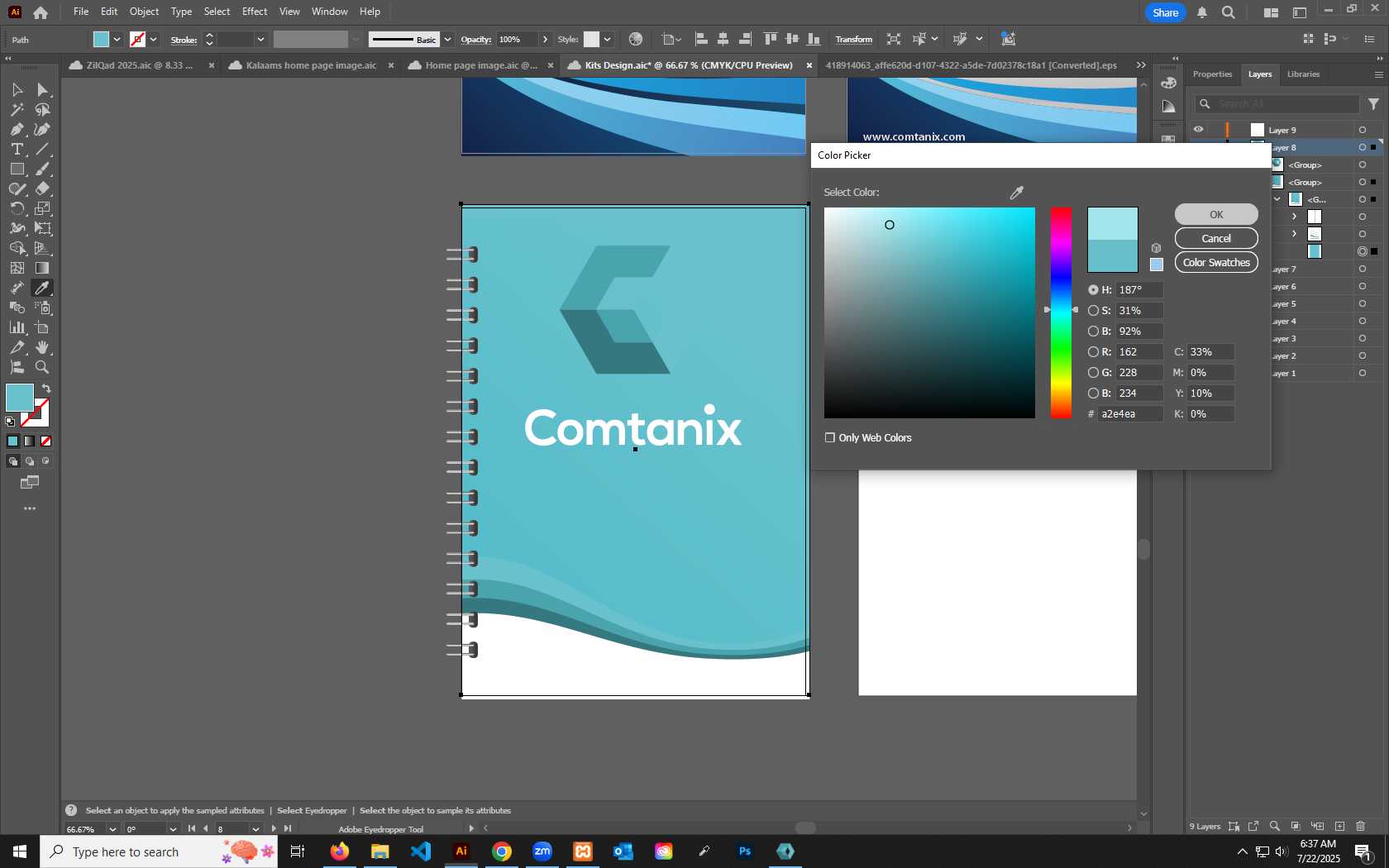
Task: Open Color Swatches in Color Picker
Action: [1216, 262]
